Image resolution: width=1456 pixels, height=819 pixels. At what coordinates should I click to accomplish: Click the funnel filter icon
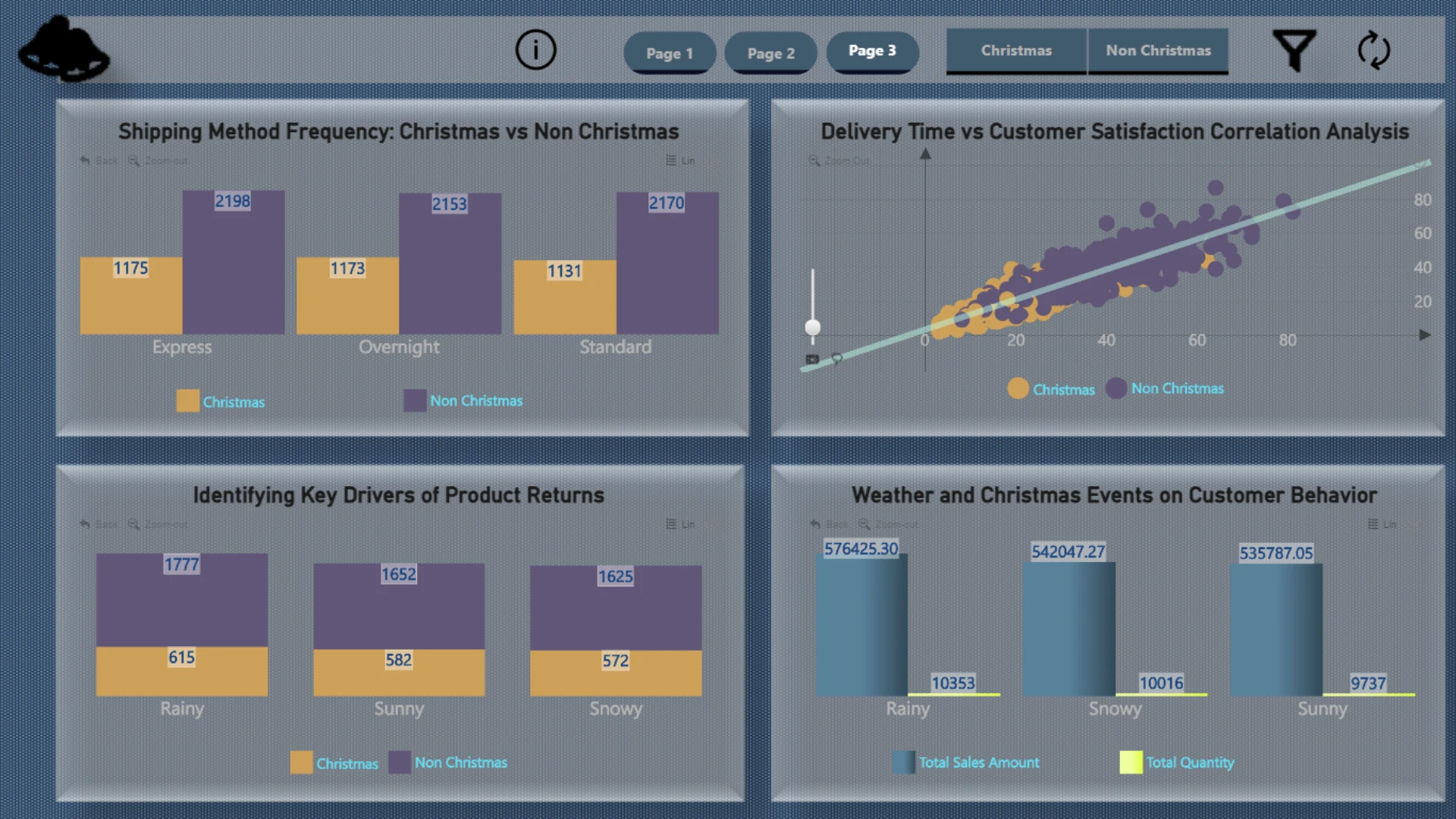click(1294, 51)
